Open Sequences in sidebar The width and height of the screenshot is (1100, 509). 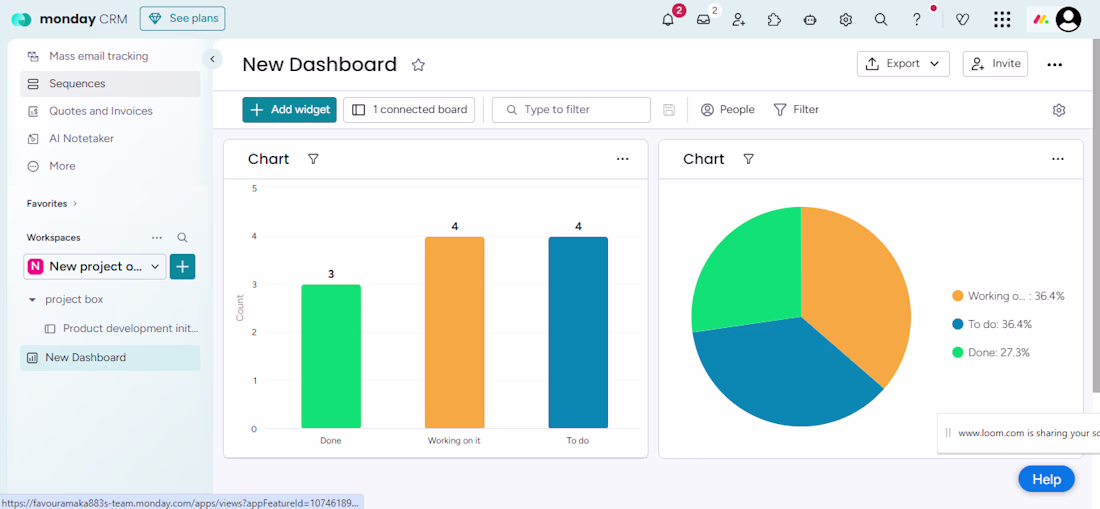point(110,83)
